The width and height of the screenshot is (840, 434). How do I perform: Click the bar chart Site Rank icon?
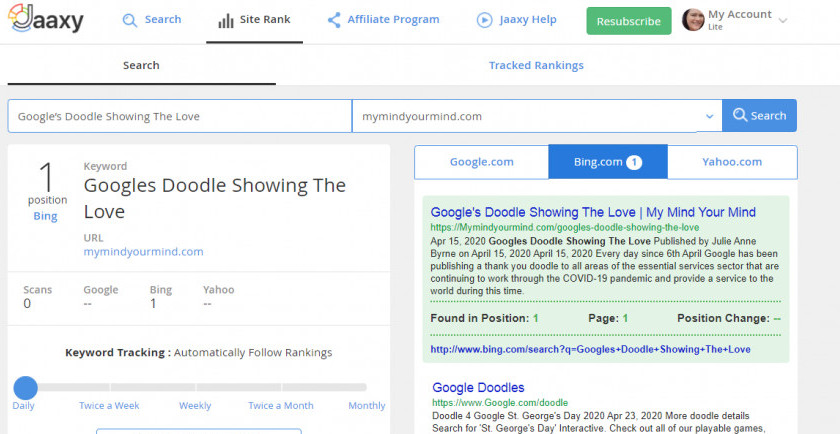click(x=226, y=21)
